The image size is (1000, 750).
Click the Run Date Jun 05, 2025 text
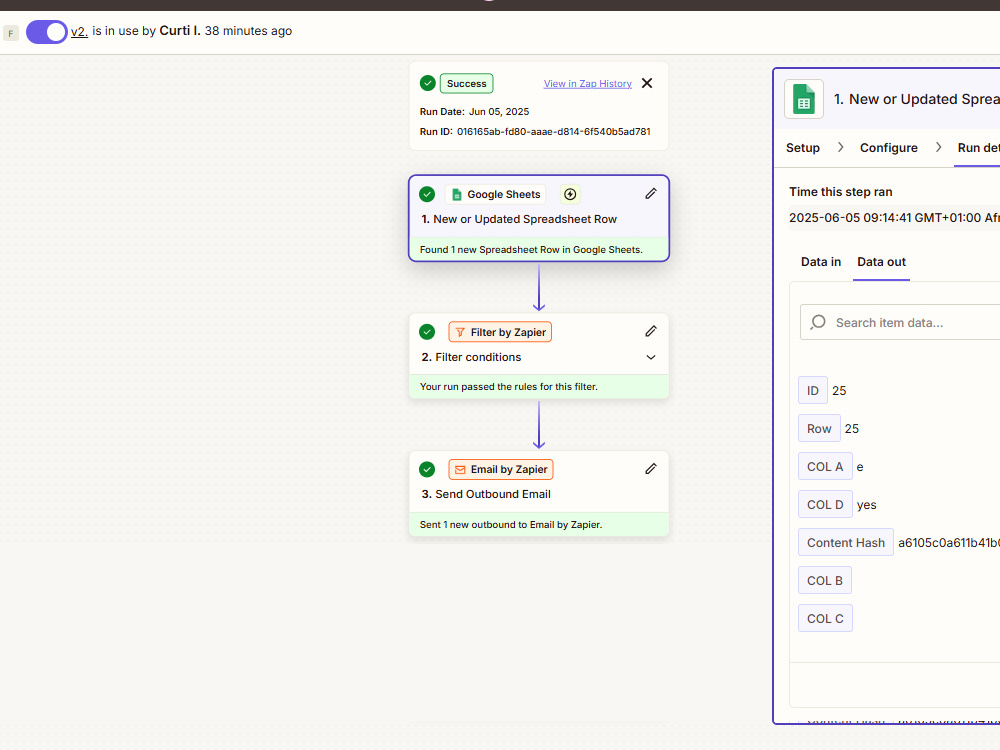pos(499,112)
